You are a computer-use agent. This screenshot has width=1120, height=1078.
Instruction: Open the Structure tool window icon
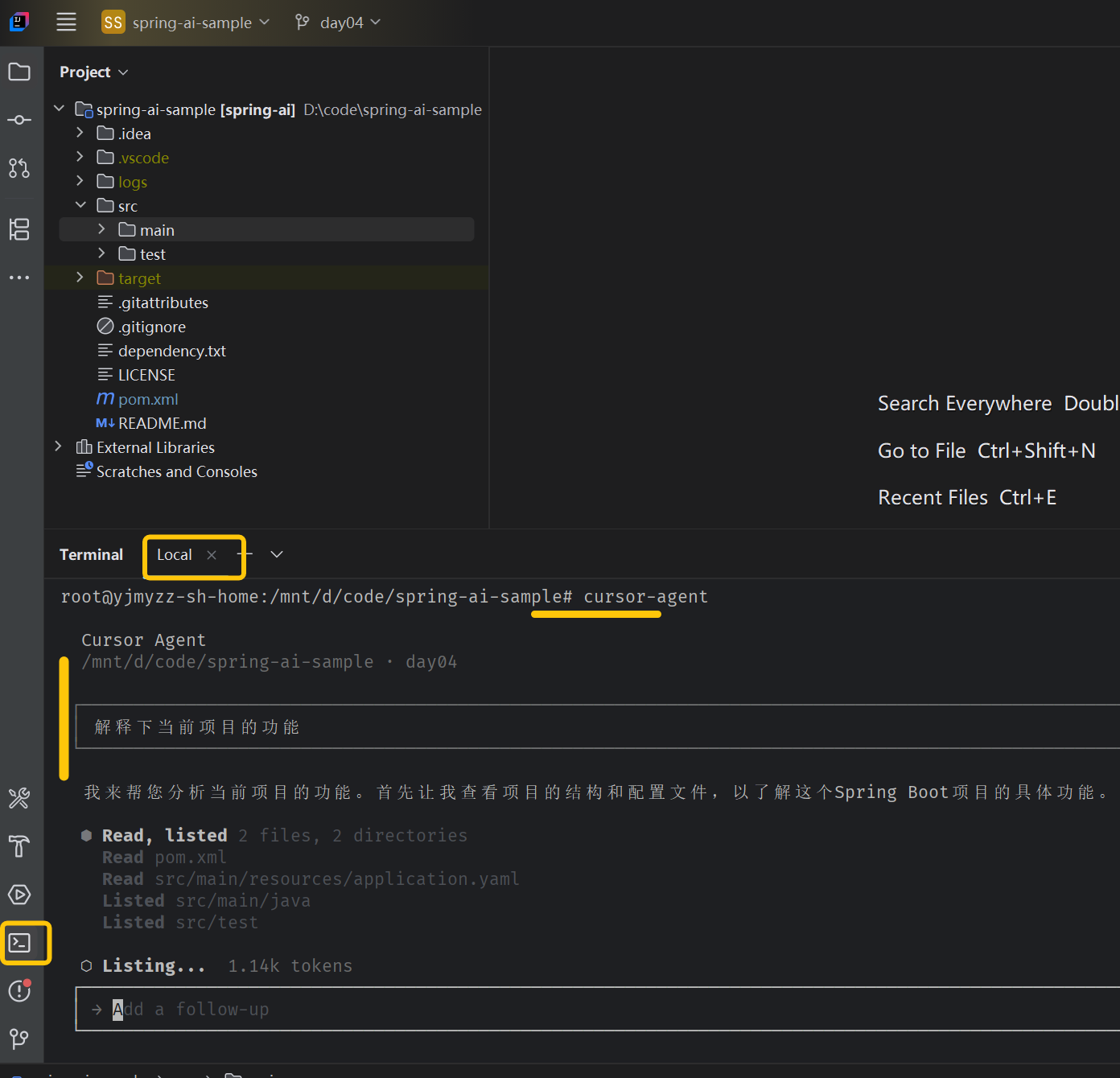click(19, 229)
